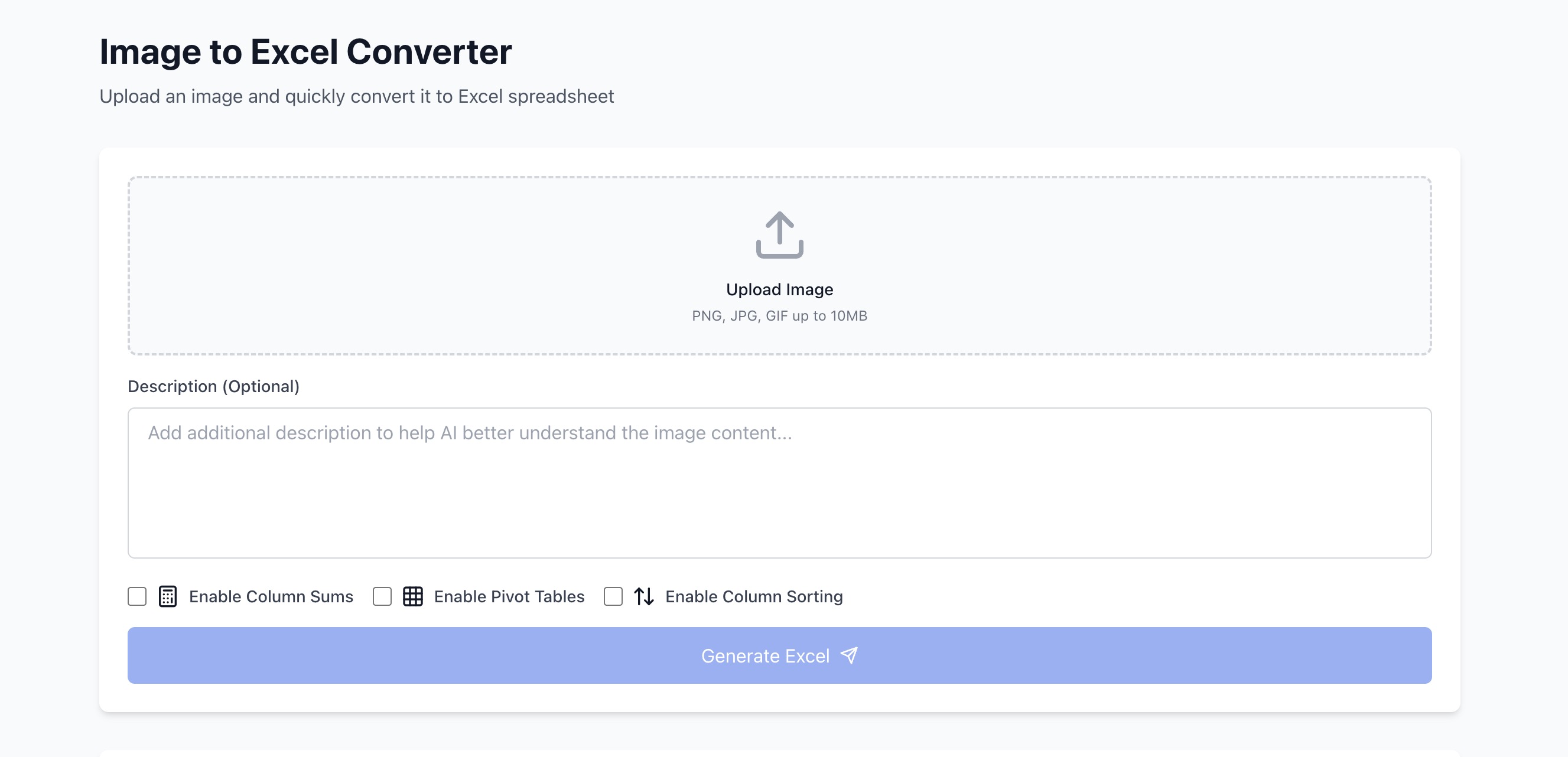Click the paper plane icon on Generate Excel
This screenshot has height=757, width=1568.
coord(848,655)
